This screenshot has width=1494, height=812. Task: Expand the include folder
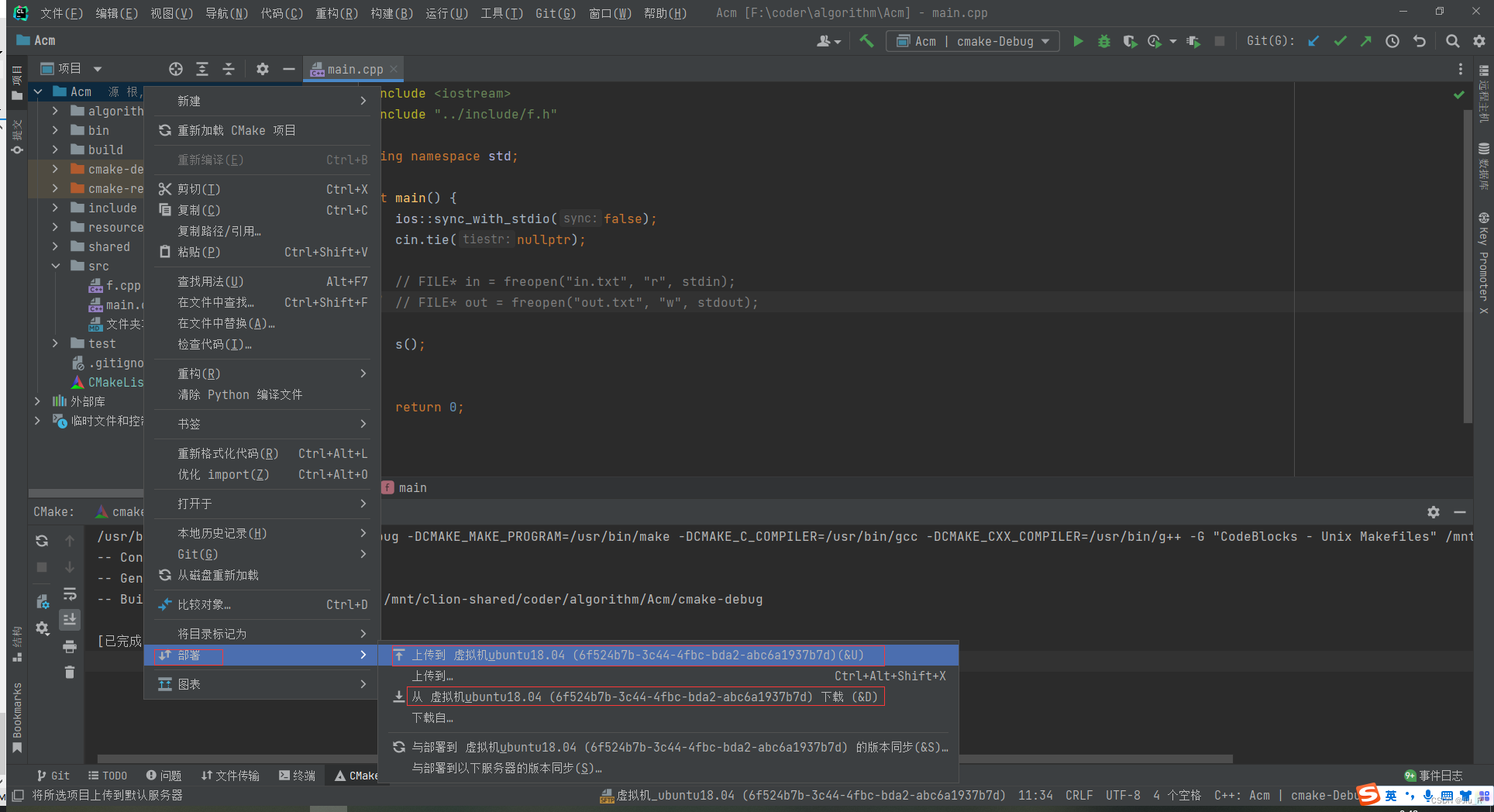point(55,208)
